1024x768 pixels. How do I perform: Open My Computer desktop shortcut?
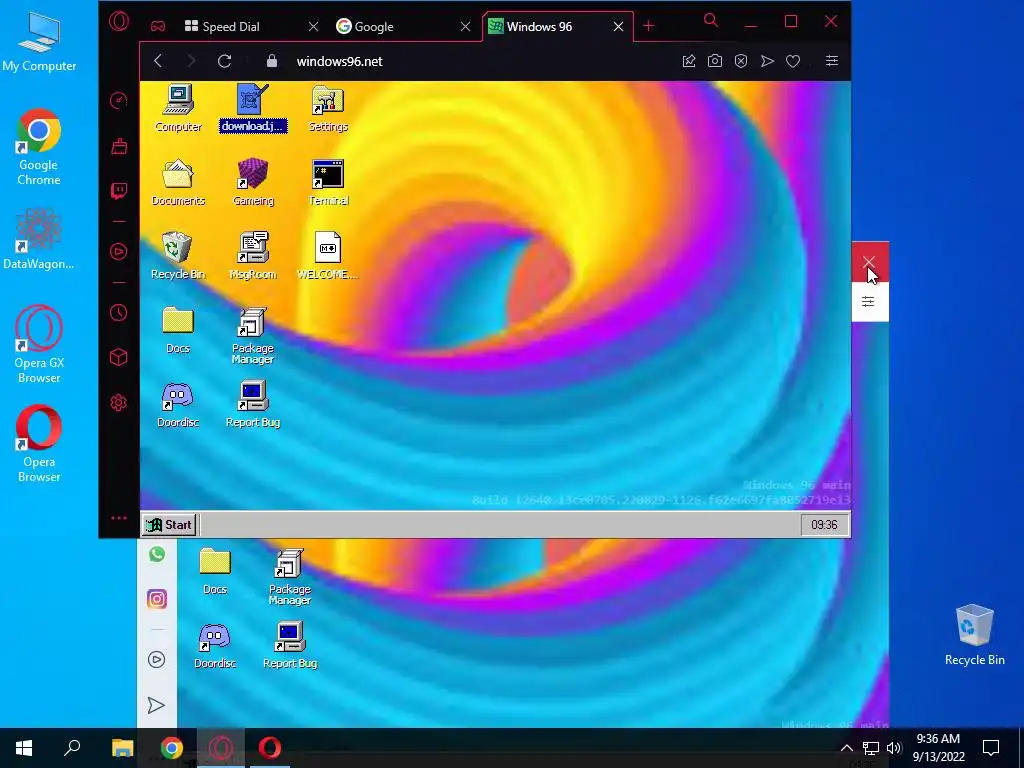pos(39,41)
